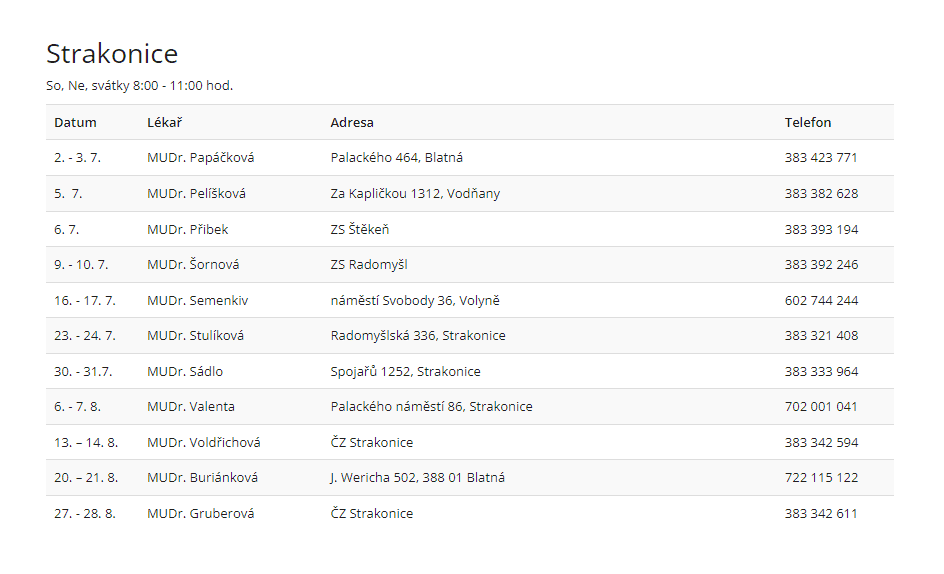Select address J. Wericha 502, 388 01 Blatná
The width and height of the screenshot is (944, 574).
click(x=417, y=478)
